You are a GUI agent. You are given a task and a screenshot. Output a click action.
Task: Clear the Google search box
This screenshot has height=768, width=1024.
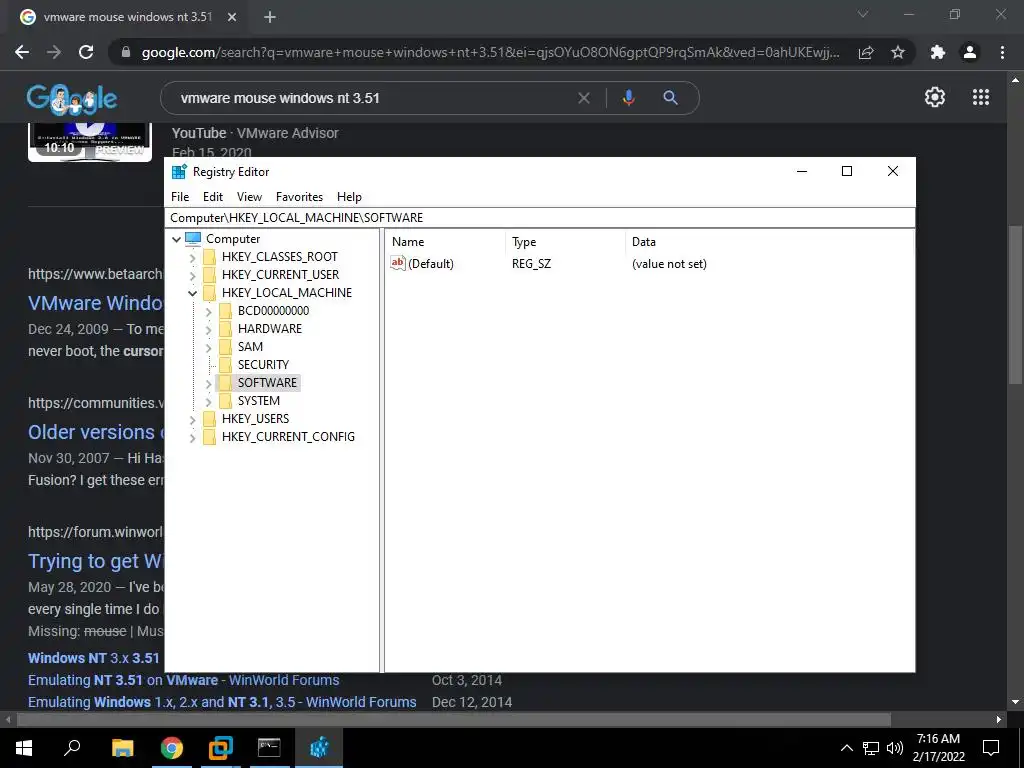click(x=584, y=98)
